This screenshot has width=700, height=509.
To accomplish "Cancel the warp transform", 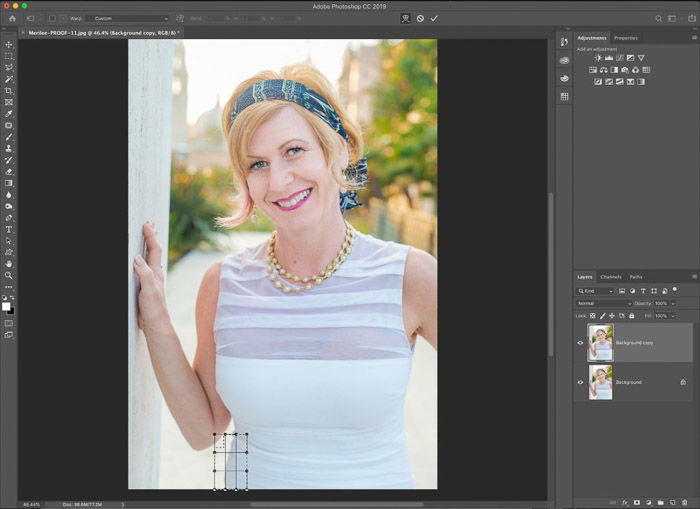I will (x=420, y=18).
